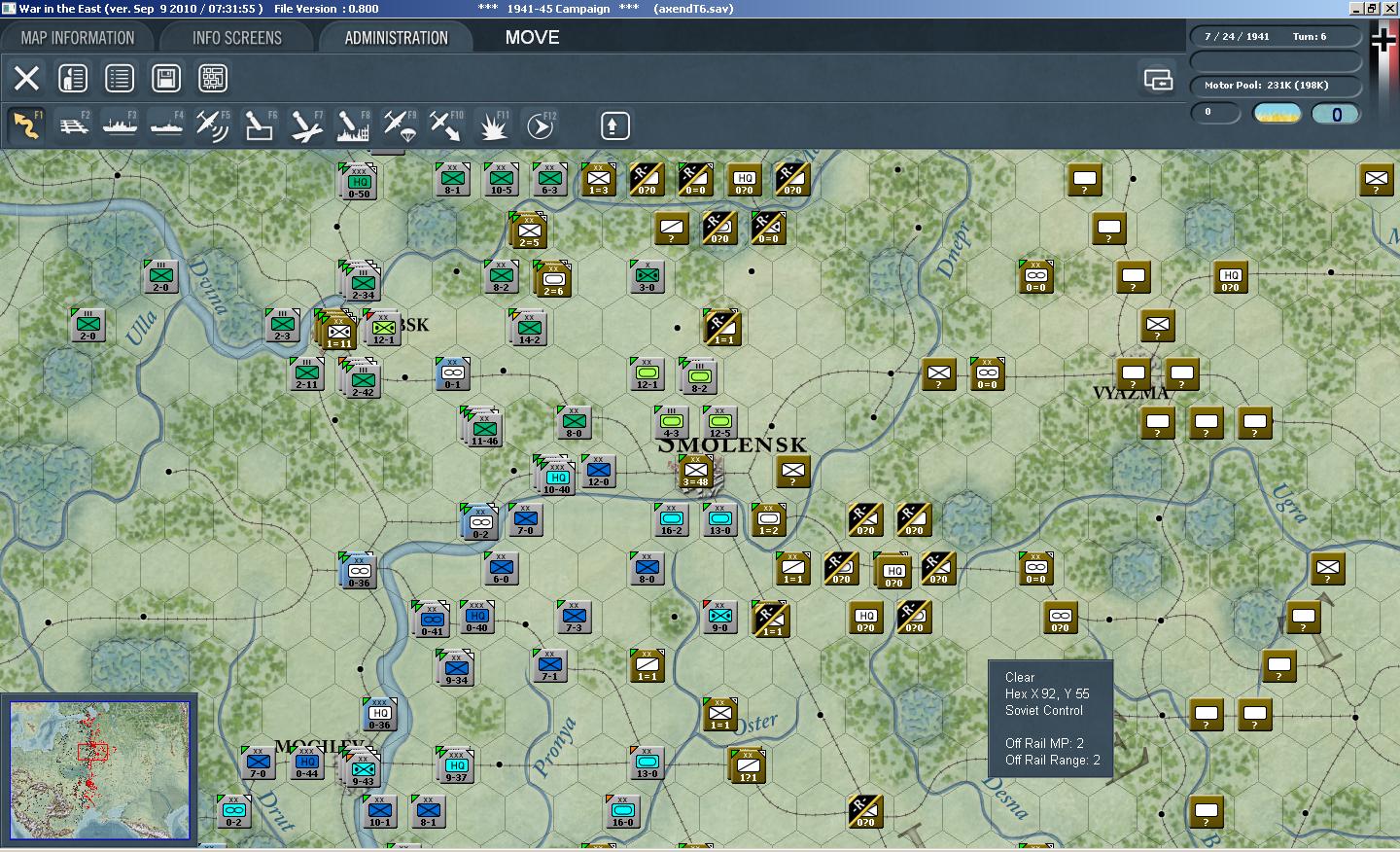
Task: Enable F5 air recon mode
Action: pyautogui.click(x=213, y=125)
